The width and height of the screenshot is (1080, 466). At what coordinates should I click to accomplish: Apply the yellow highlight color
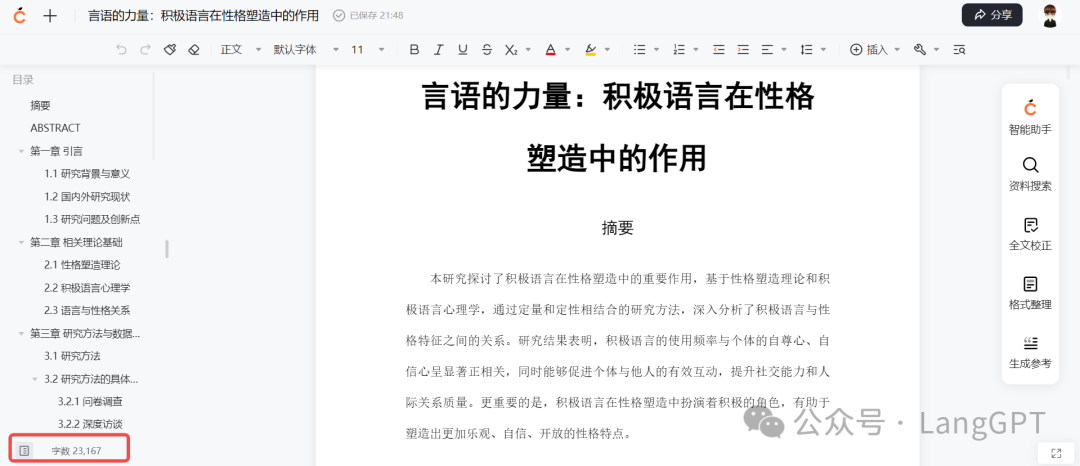point(590,50)
